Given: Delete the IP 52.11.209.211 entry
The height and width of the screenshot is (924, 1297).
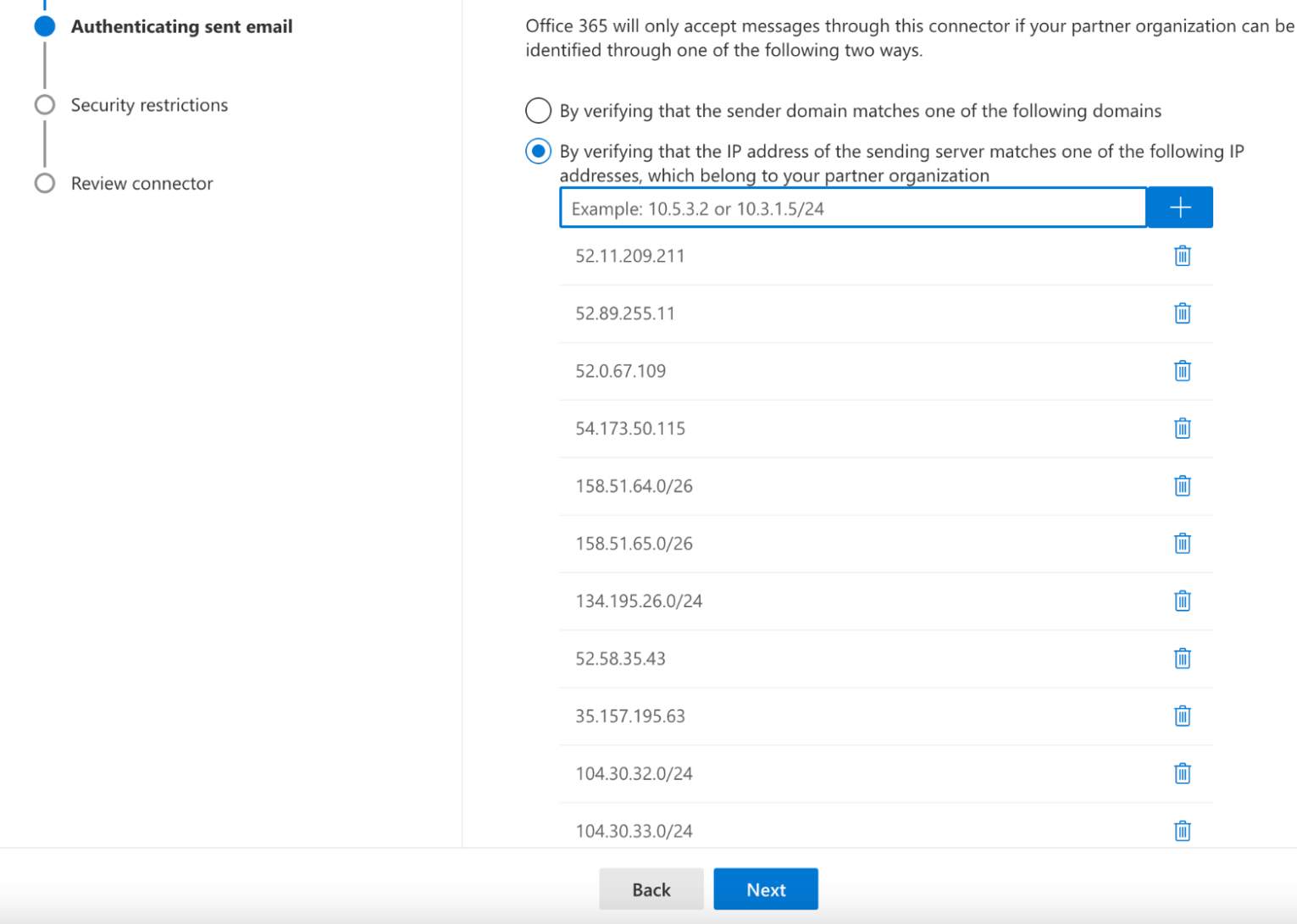Looking at the screenshot, I should point(1182,255).
